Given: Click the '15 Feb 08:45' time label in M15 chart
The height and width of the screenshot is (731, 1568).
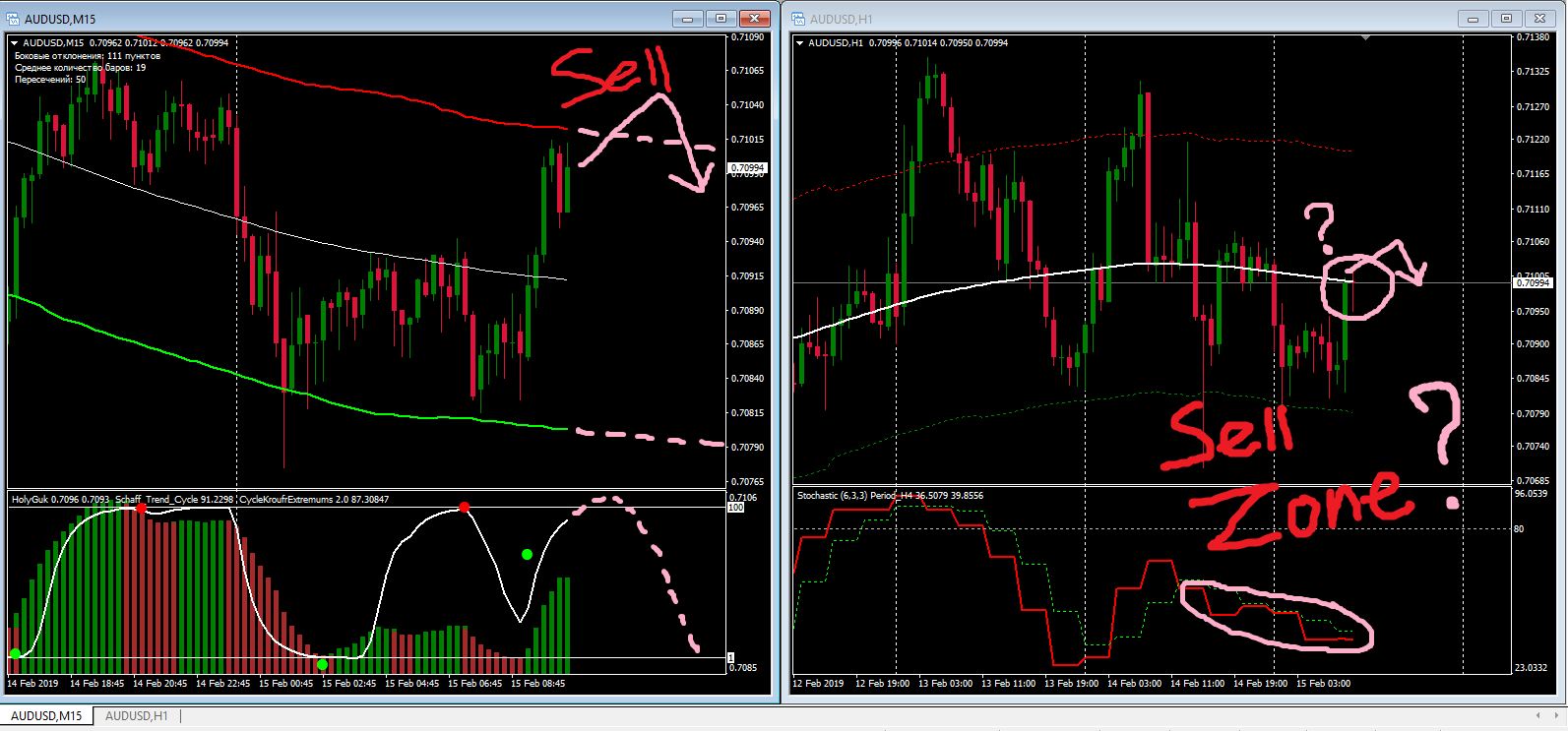Looking at the screenshot, I should (538, 684).
